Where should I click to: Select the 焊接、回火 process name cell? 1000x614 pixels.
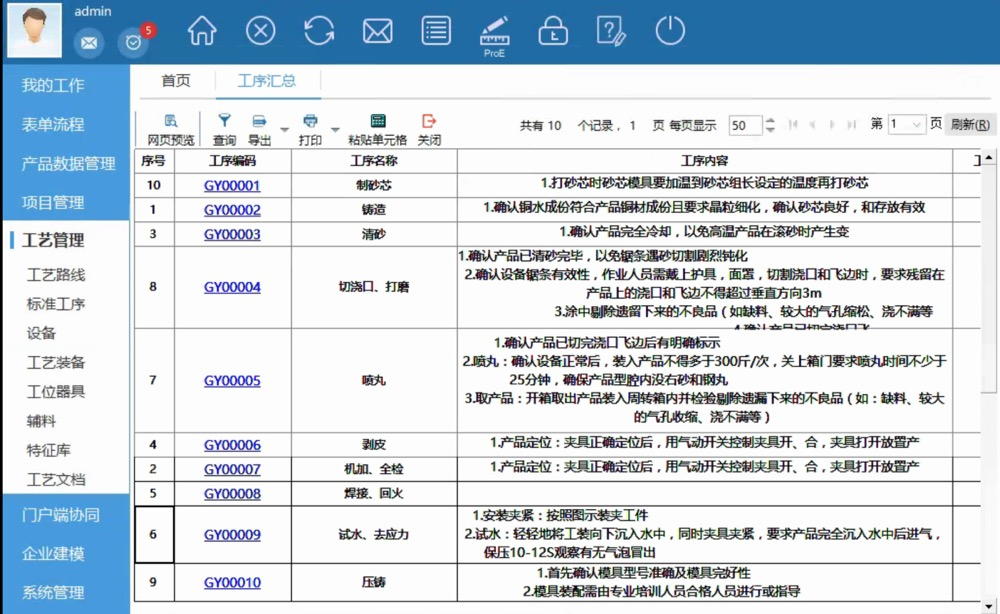click(374, 493)
